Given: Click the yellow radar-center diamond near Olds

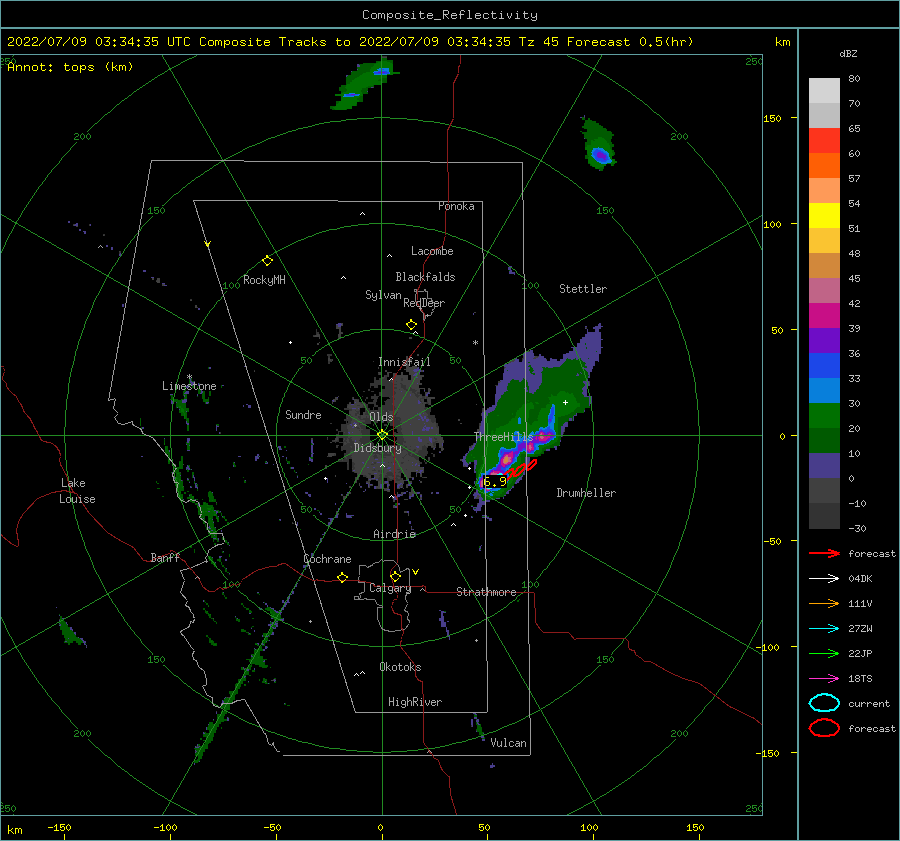Looking at the screenshot, I should 382,435.
